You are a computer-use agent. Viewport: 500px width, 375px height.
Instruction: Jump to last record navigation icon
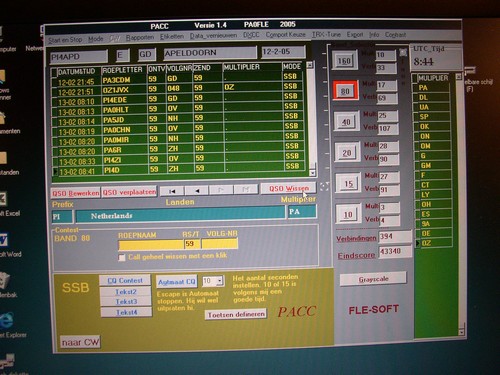[x=246, y=189]
